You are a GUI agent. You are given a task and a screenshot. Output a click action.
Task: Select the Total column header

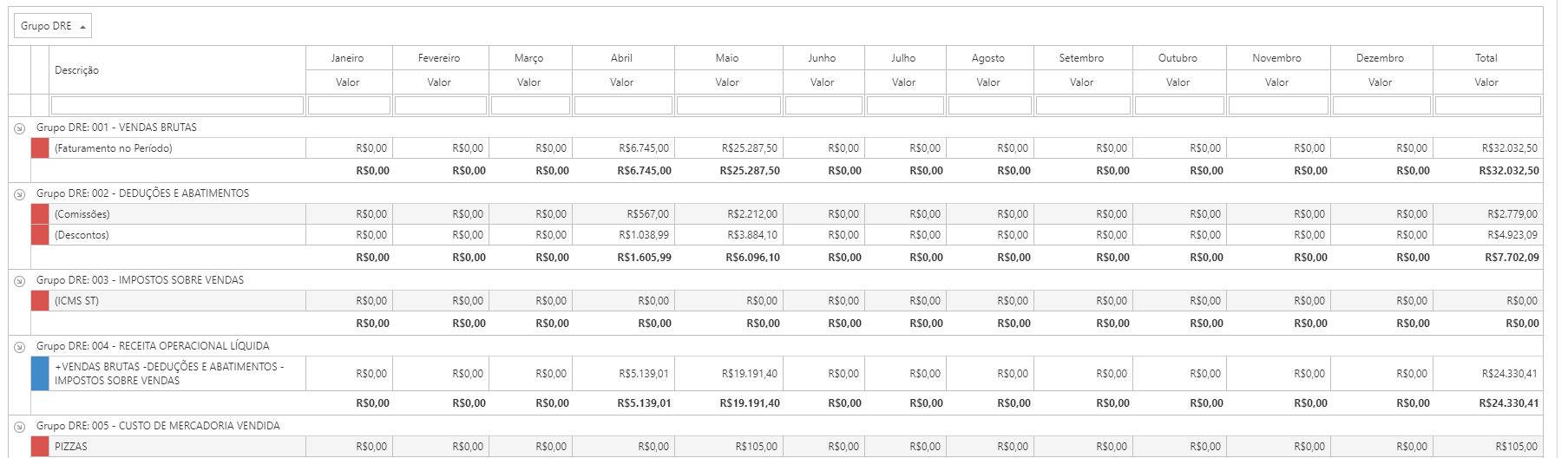click(1486, 58)
